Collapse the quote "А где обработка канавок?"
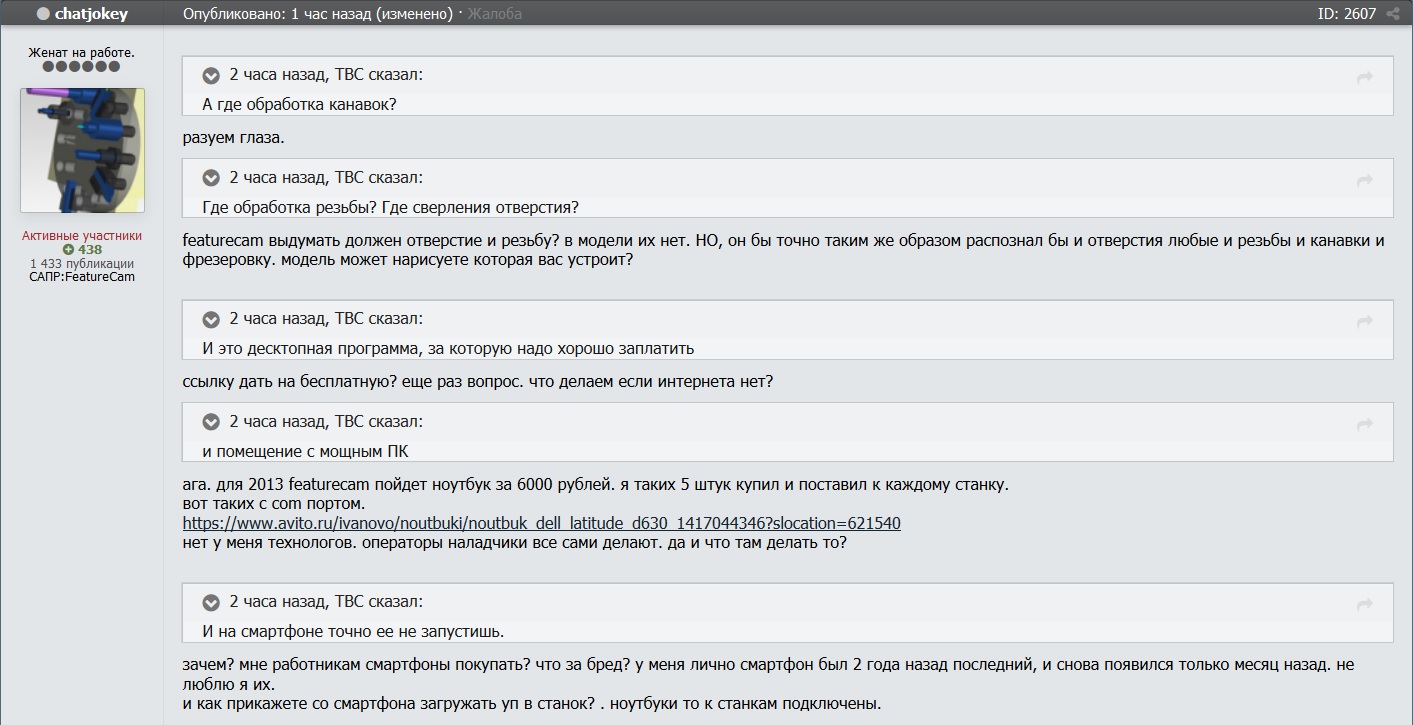 coord(211,75)
